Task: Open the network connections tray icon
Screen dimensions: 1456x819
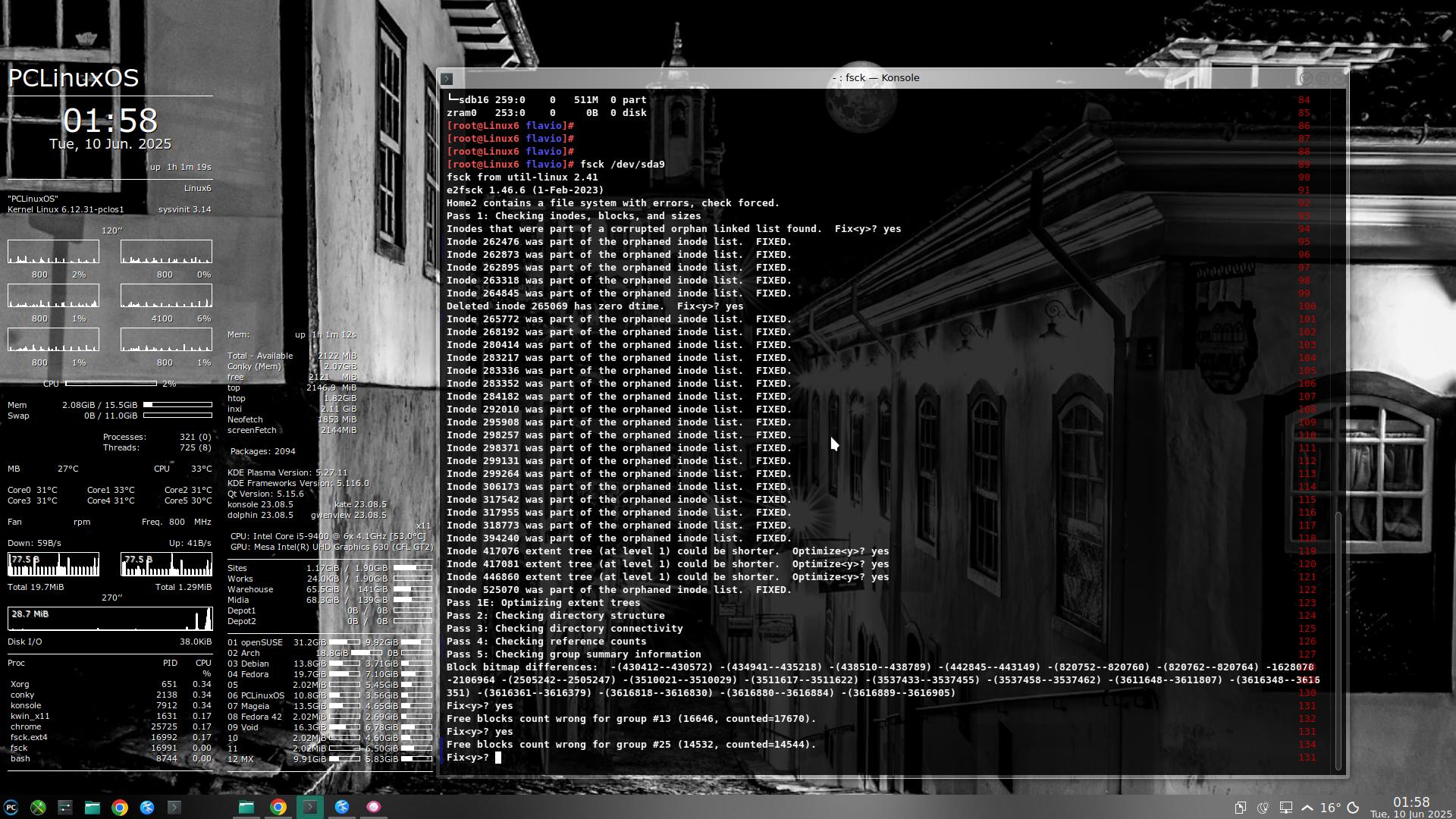Action: click(x=1285, y=808)
